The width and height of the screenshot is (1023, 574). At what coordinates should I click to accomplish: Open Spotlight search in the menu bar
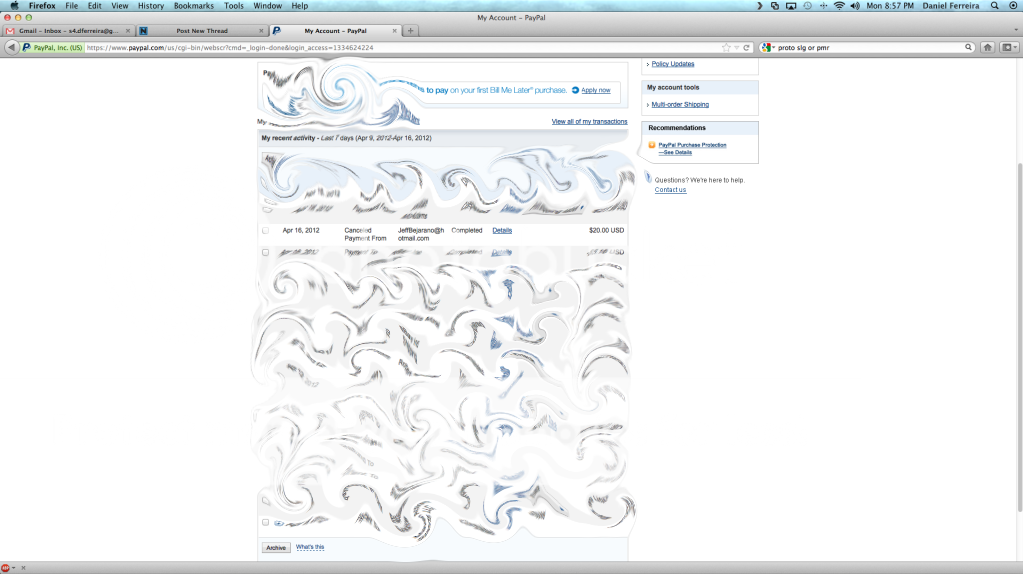point(994,6)
